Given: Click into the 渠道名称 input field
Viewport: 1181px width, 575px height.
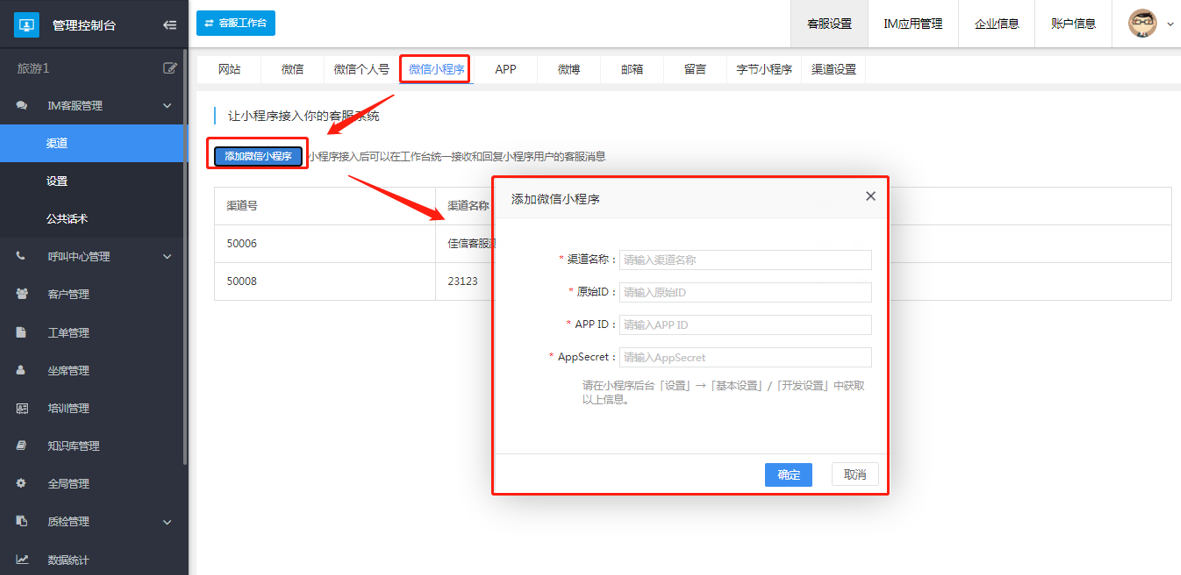Looking at the screenshot, I should click(x=745, y=260).
